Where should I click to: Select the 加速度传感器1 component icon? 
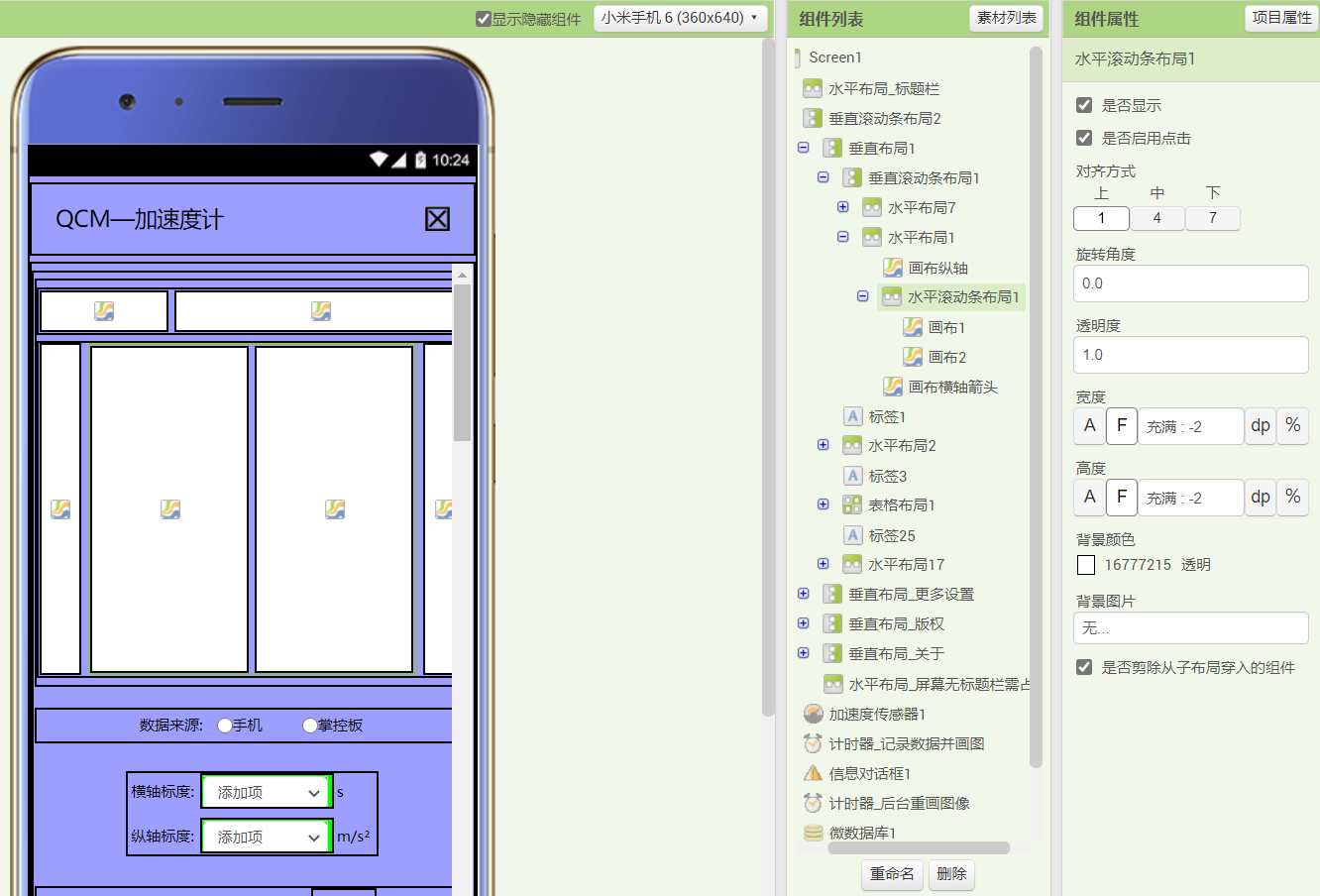click(x=813, y=714)
